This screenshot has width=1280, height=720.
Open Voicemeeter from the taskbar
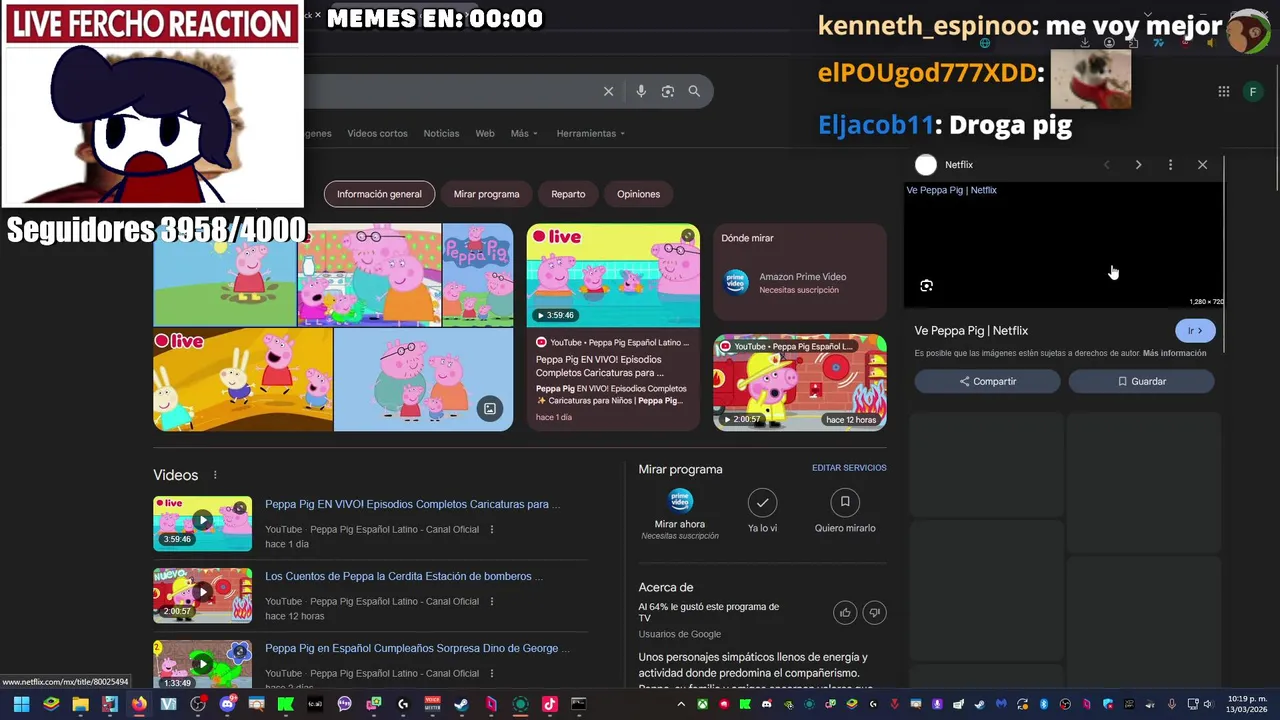point(432,704)
